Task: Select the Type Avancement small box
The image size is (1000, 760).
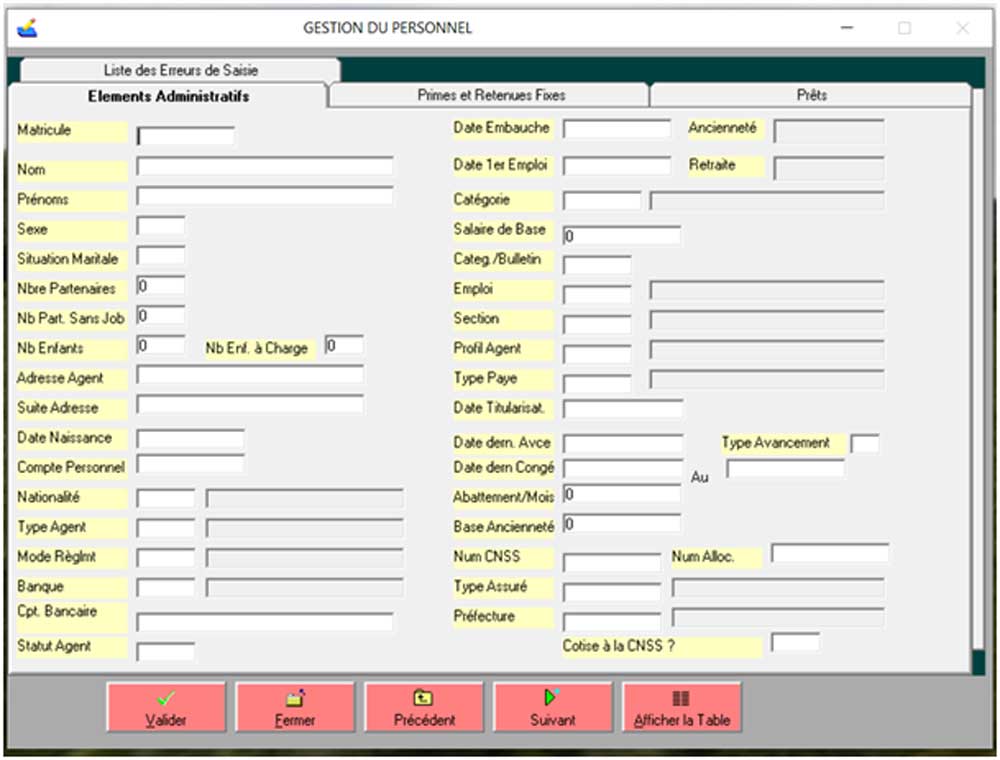Action: (x=865, y=443)
